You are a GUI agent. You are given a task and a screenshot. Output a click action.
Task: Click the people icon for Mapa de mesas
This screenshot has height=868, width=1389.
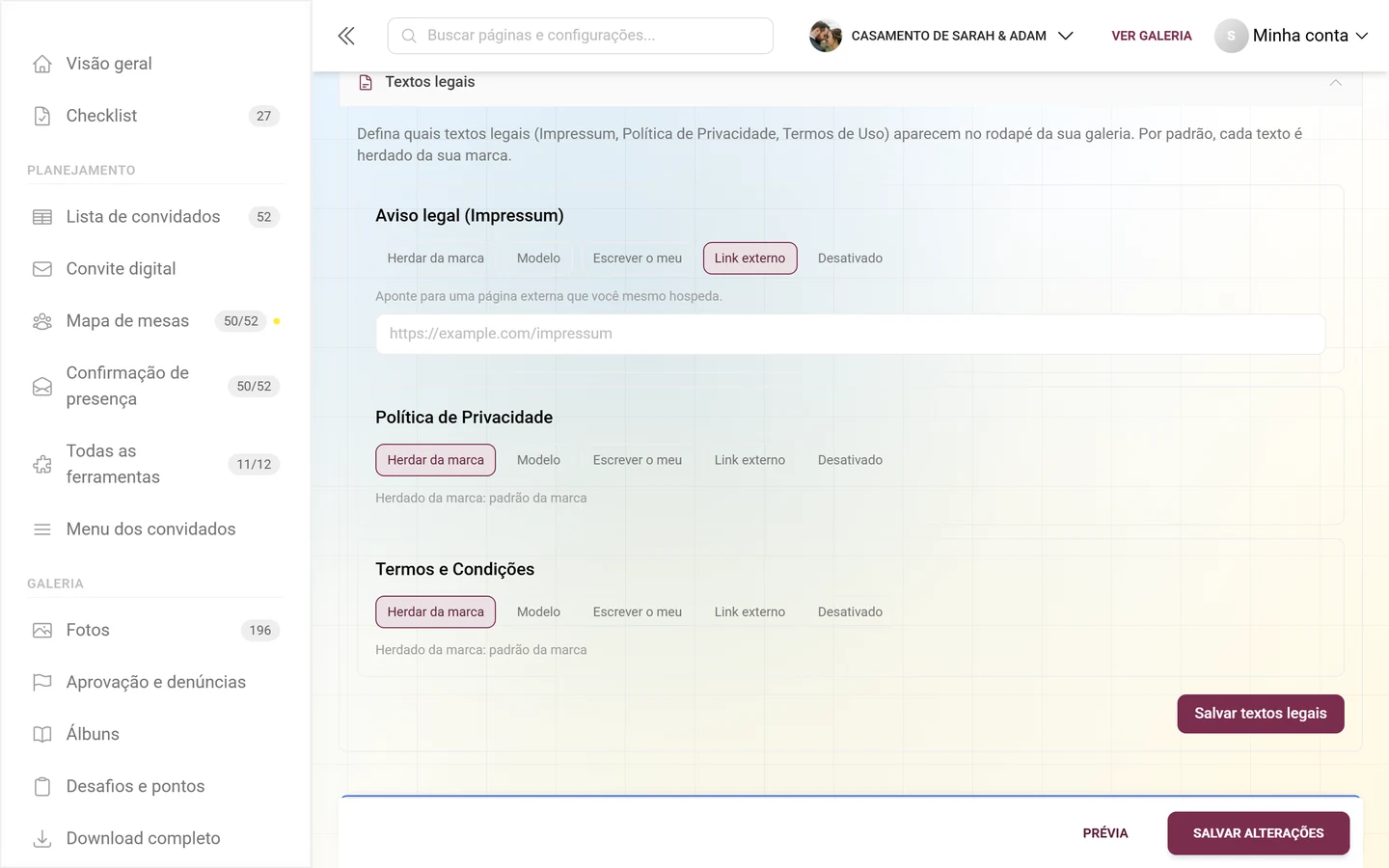[42, 321]
